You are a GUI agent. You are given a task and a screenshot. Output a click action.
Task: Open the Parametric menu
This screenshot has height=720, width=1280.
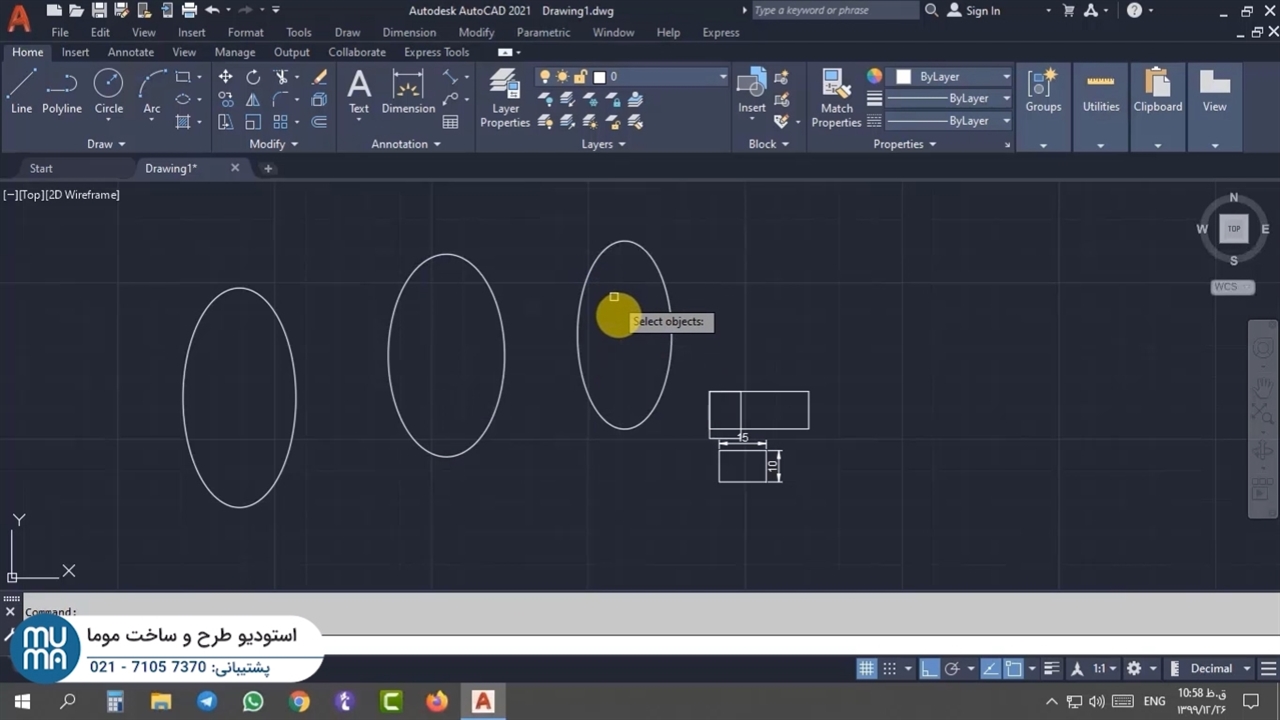point(543,32)
